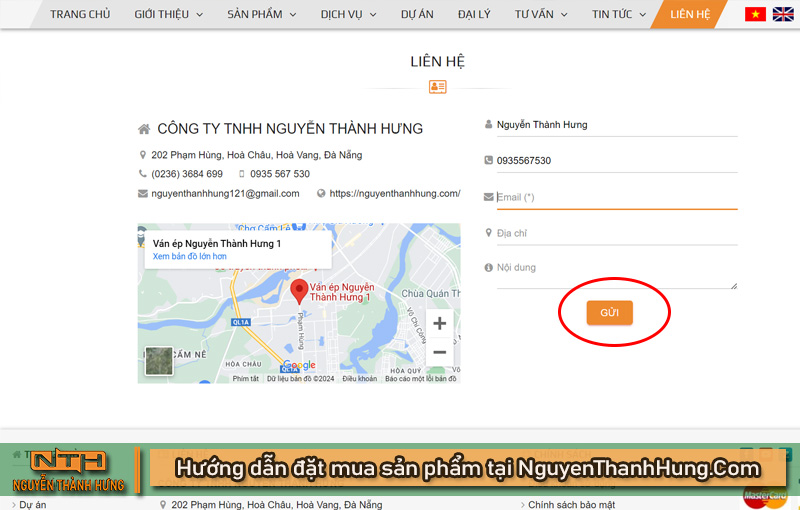Open https://nguyenthanhhung.com/ link
800x510 pixels.
coord(394,193)
